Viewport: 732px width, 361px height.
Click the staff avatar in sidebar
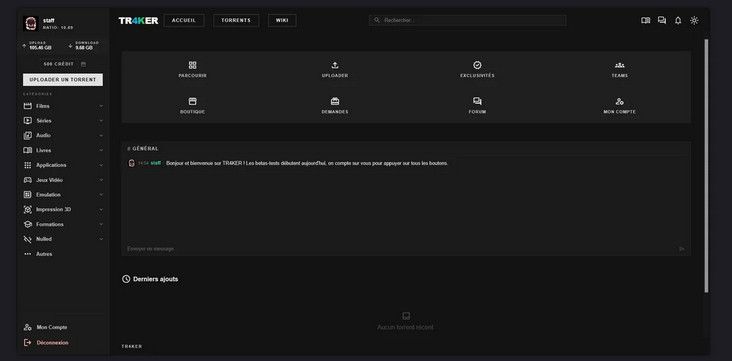coord(30,23)
